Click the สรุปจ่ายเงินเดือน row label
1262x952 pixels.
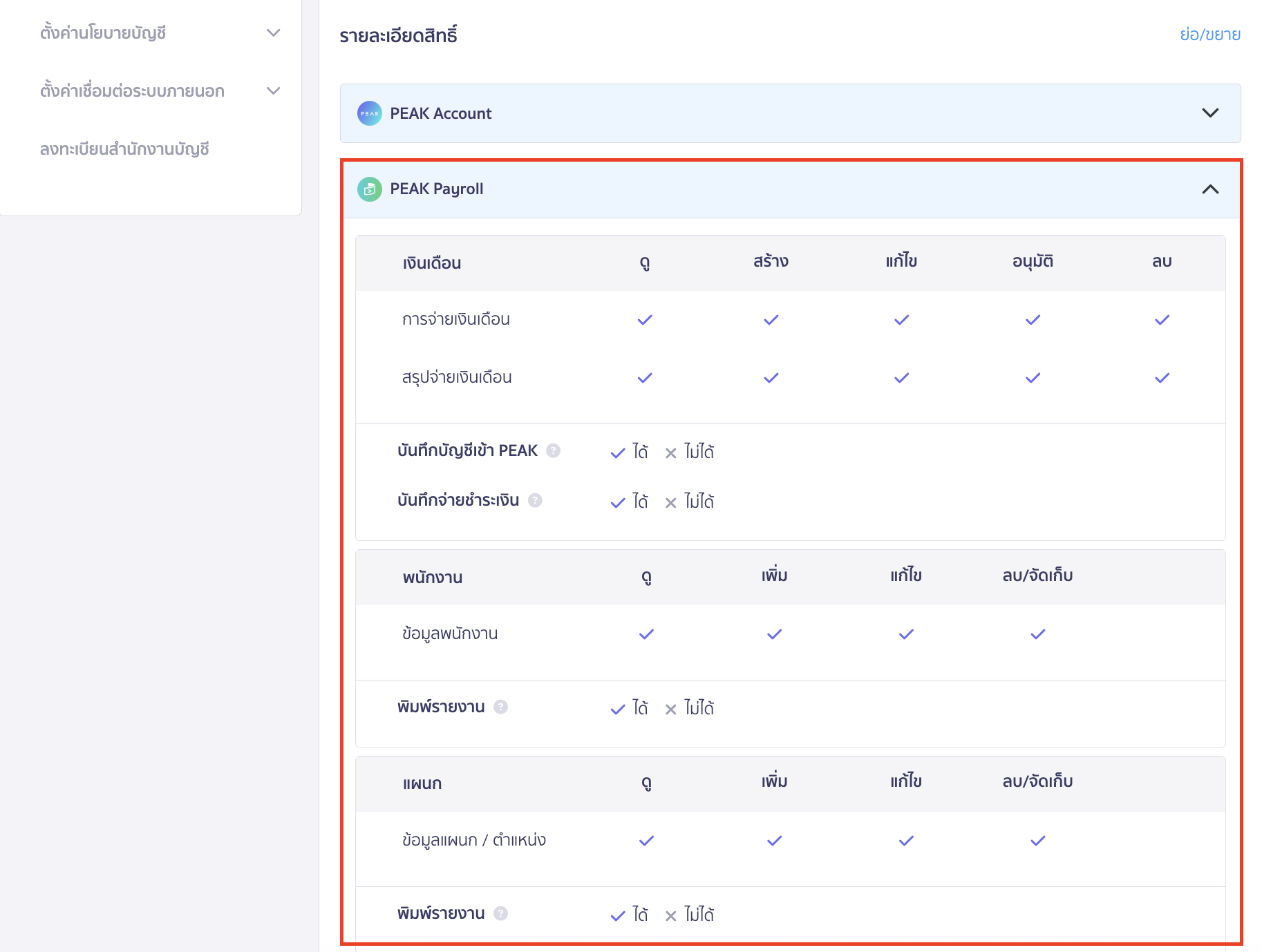click(456, 377)
